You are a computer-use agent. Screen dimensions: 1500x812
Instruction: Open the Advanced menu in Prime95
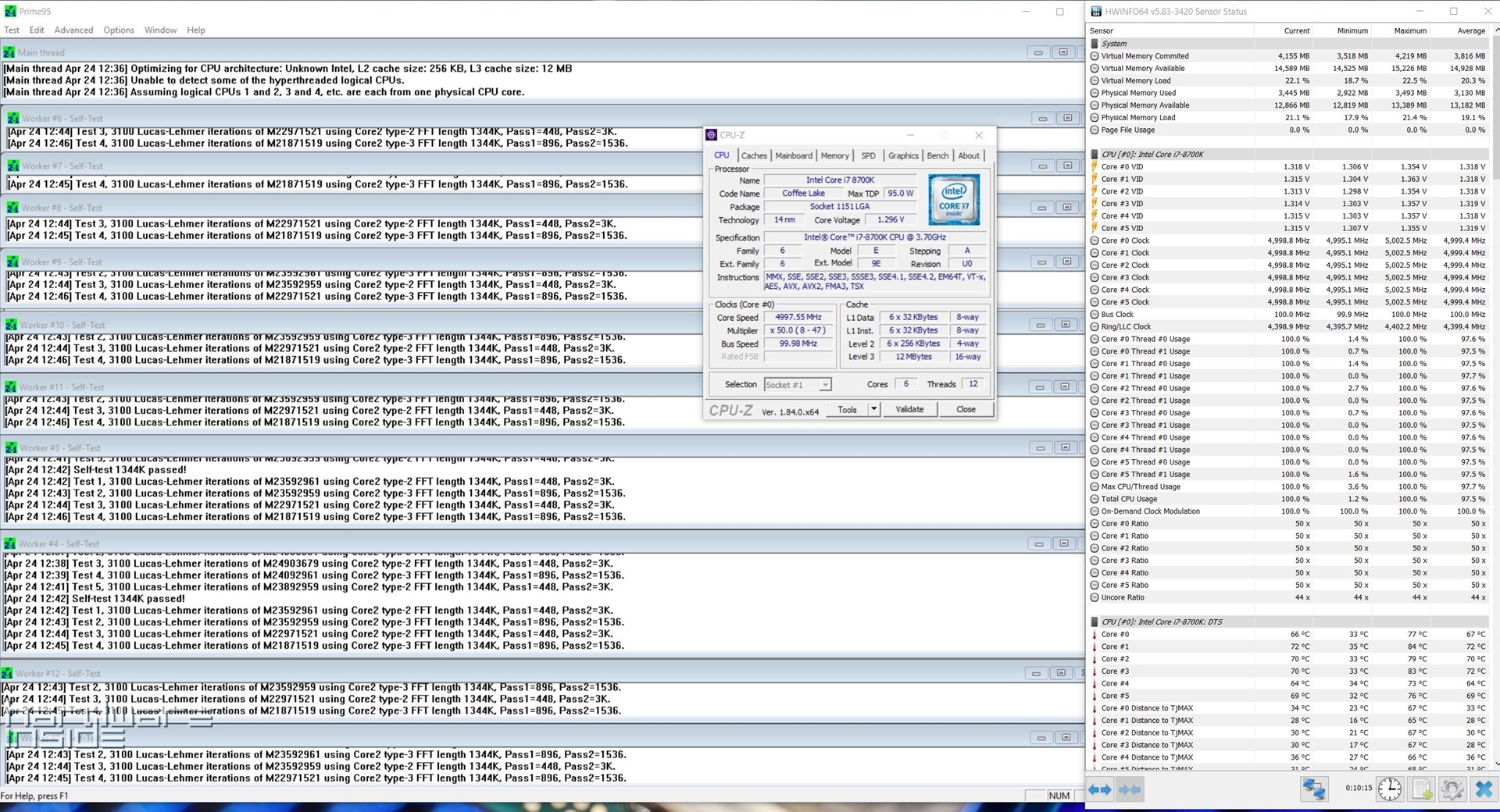pyautogui.click(x=73, y=30)
